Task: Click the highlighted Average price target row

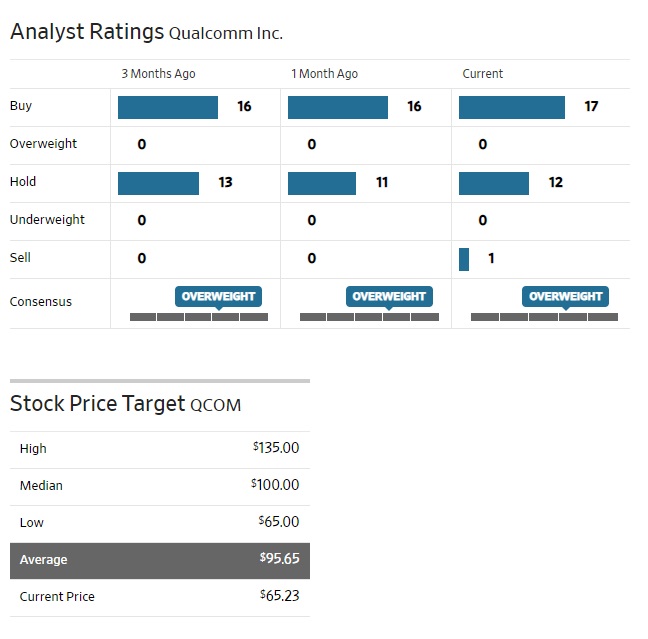Action: [160, 560]
